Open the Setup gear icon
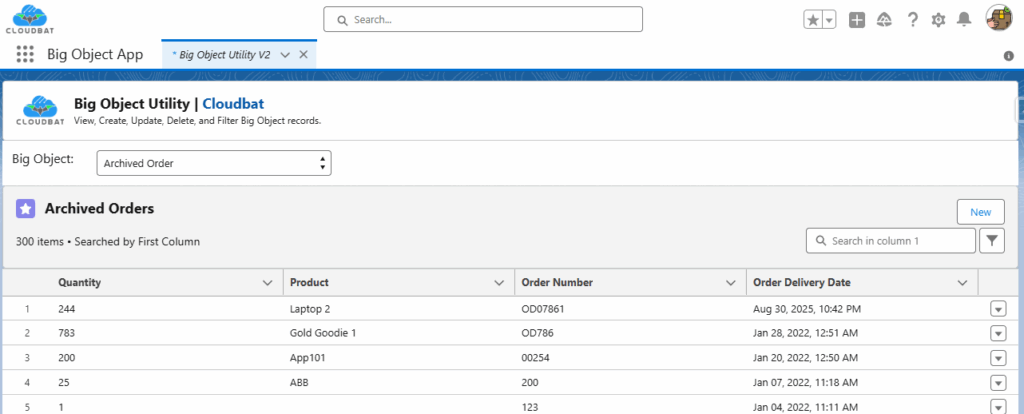This screenshot has height=414, width=1024. coord(938,20)
